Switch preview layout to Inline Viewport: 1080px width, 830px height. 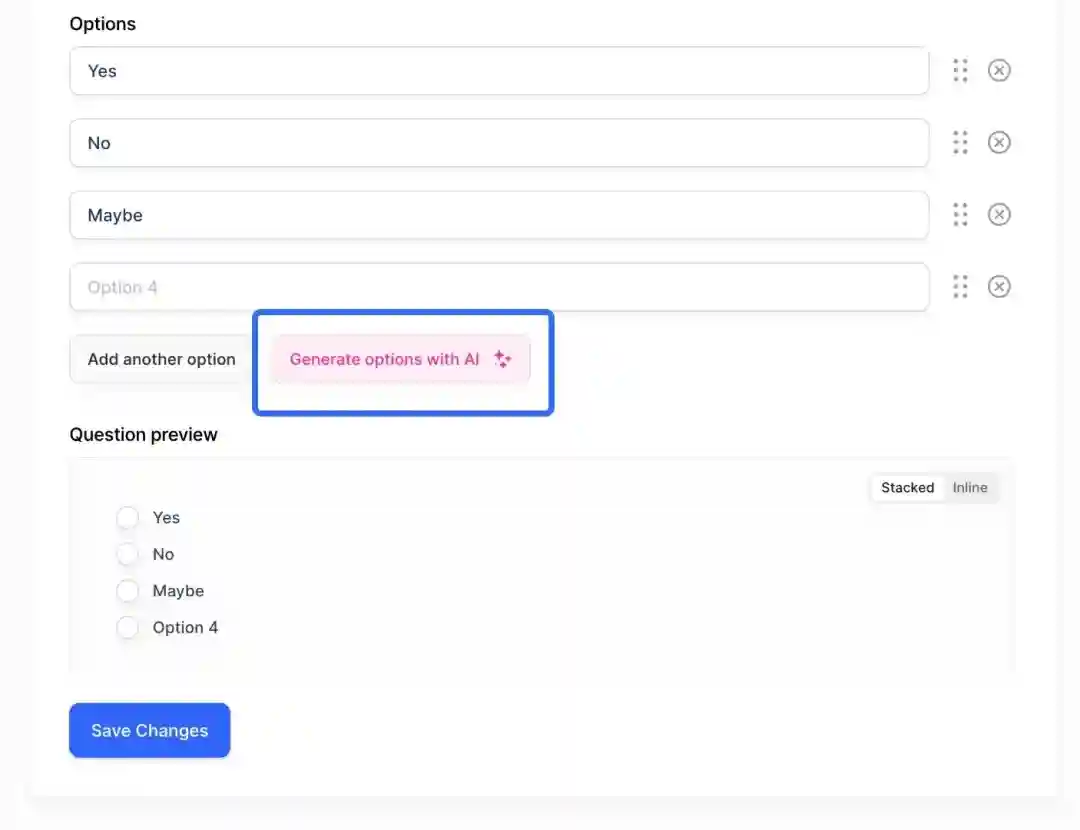point(969,488)
